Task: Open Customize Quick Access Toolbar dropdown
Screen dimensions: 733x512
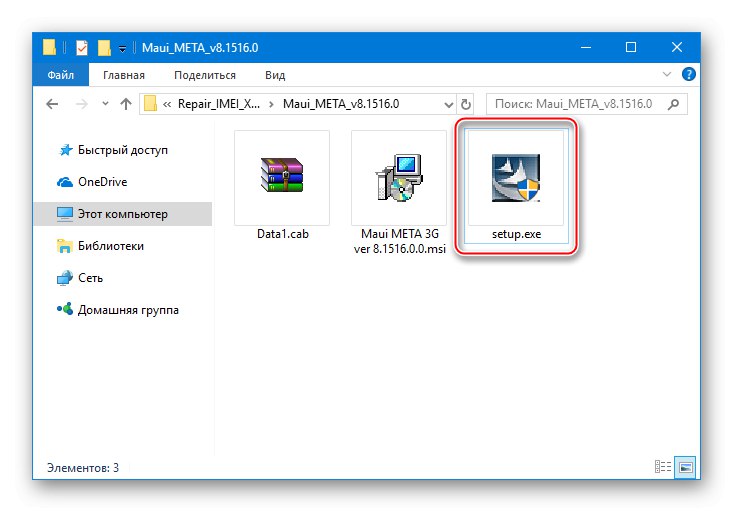Action: coord(122,48)
